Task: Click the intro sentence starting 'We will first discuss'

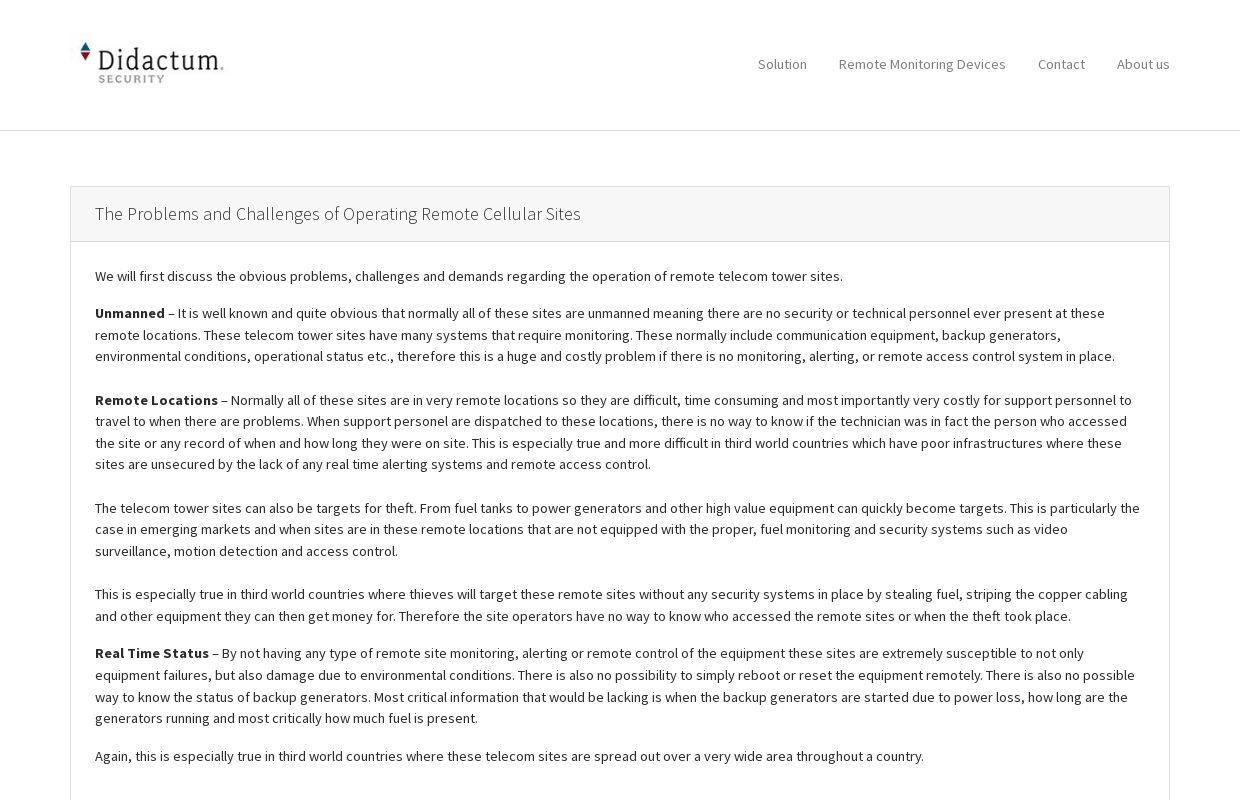Action: [x=468, y=276]
